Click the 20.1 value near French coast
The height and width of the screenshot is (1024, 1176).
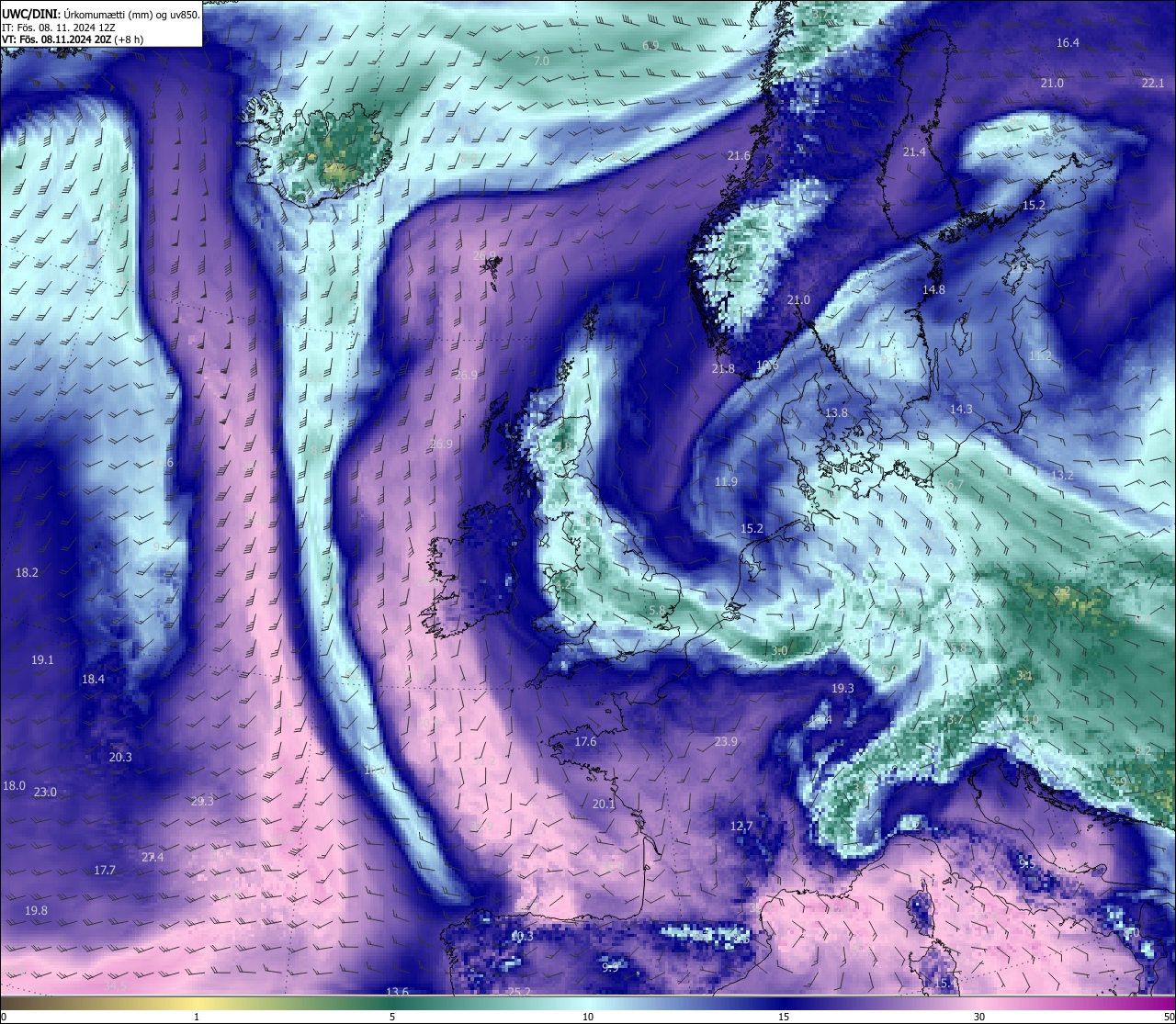coord(604,804)
